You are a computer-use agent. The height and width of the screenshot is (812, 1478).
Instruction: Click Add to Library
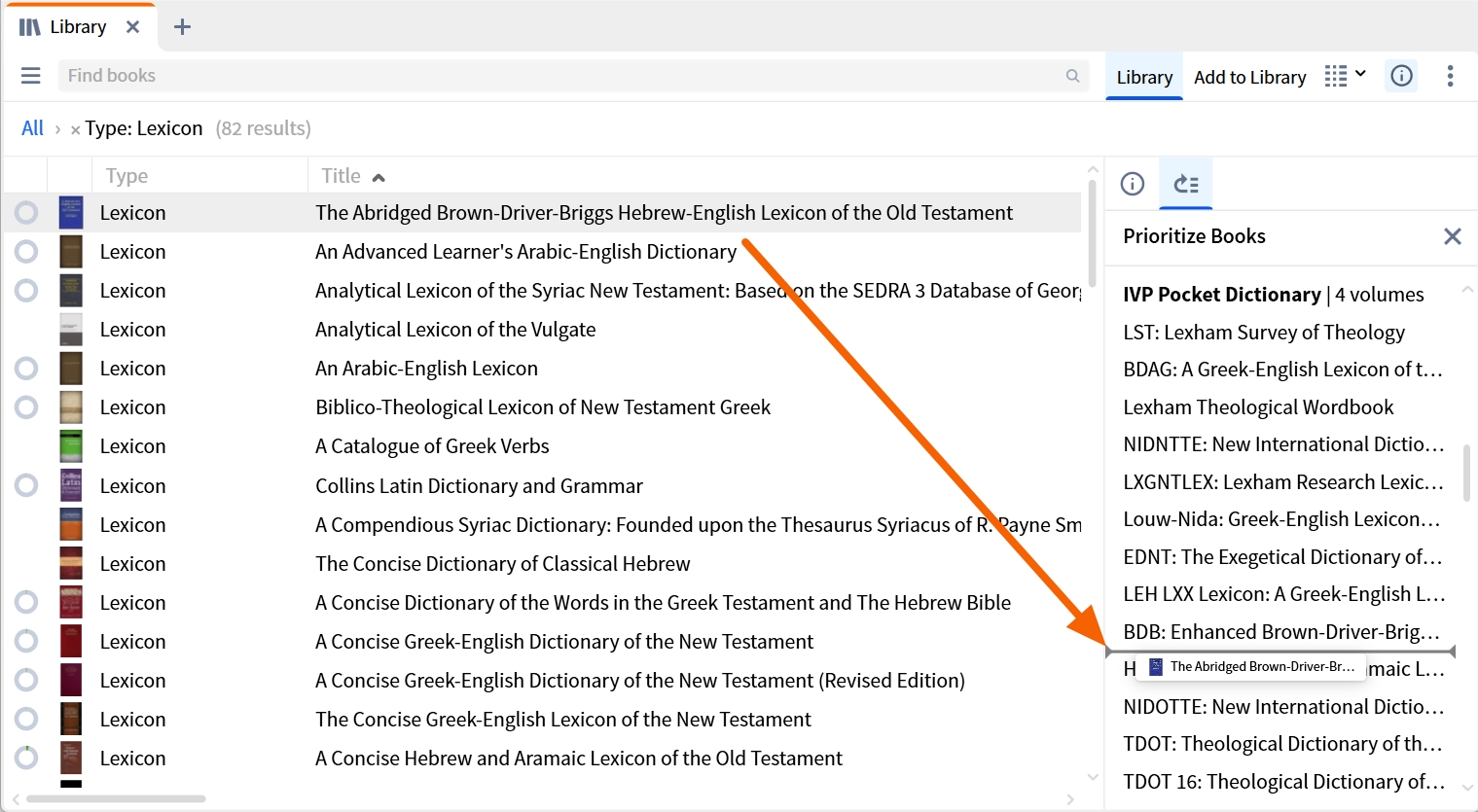[x=1249, y=77]
